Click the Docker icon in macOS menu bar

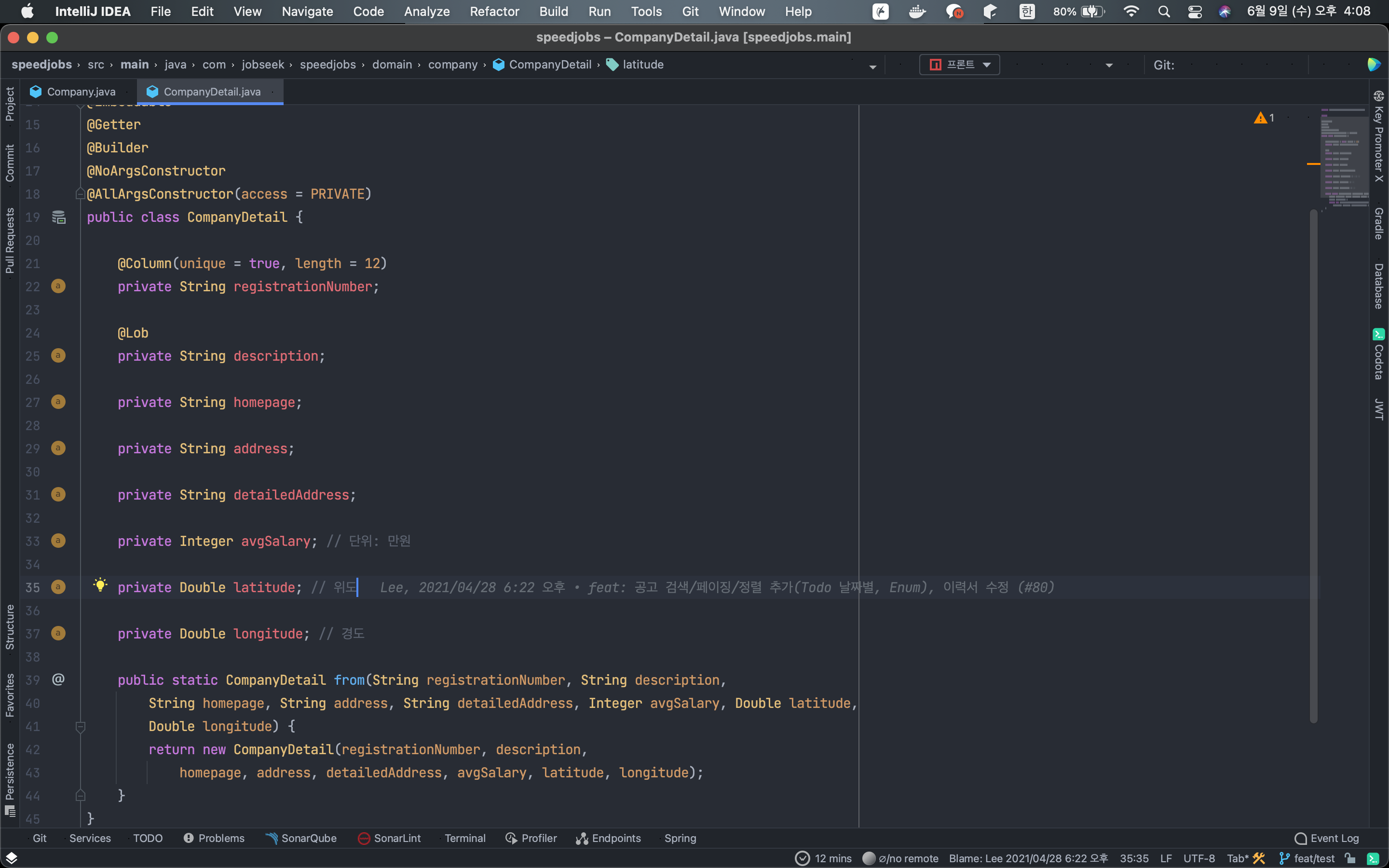(917, 12)
